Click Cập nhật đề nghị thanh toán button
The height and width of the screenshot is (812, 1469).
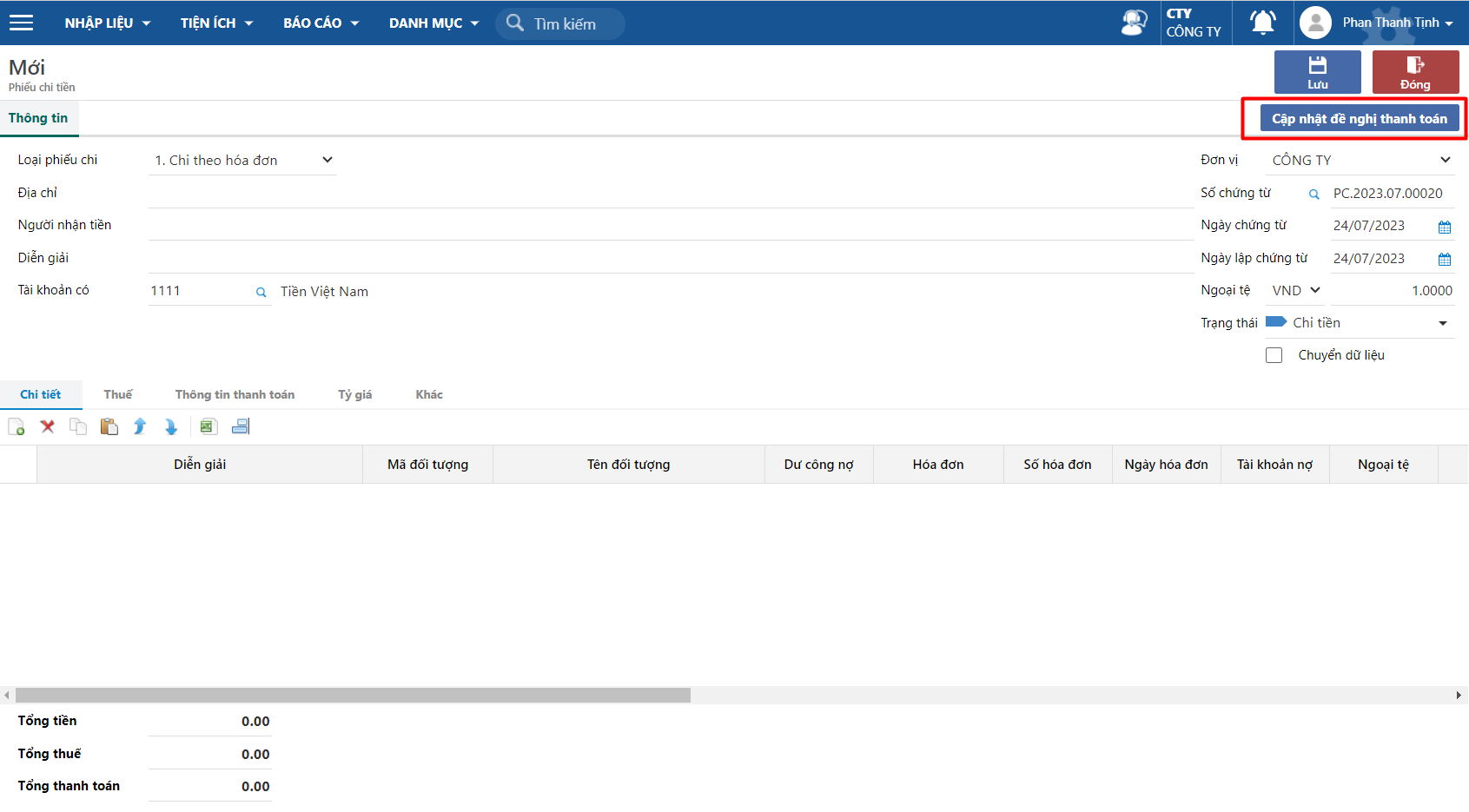[1359, 119]
